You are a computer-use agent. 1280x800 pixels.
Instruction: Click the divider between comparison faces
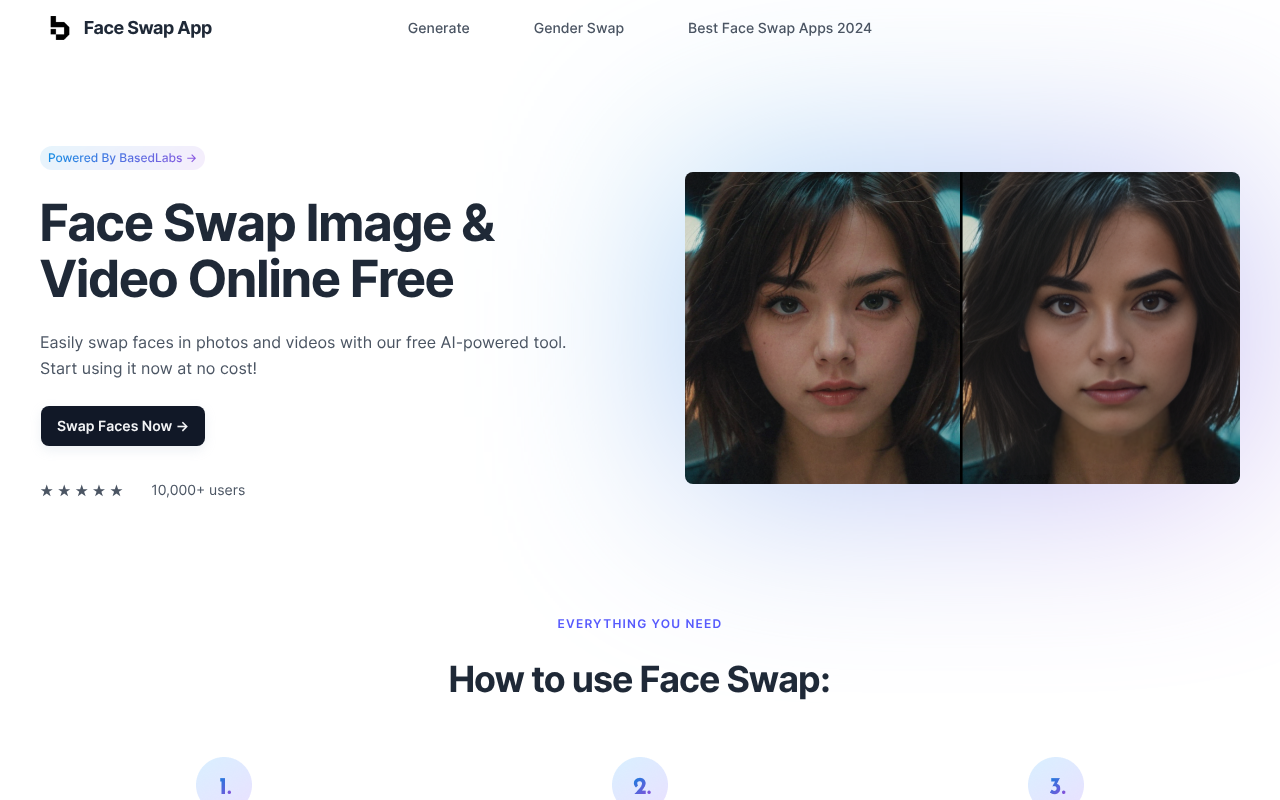(961, 328)
